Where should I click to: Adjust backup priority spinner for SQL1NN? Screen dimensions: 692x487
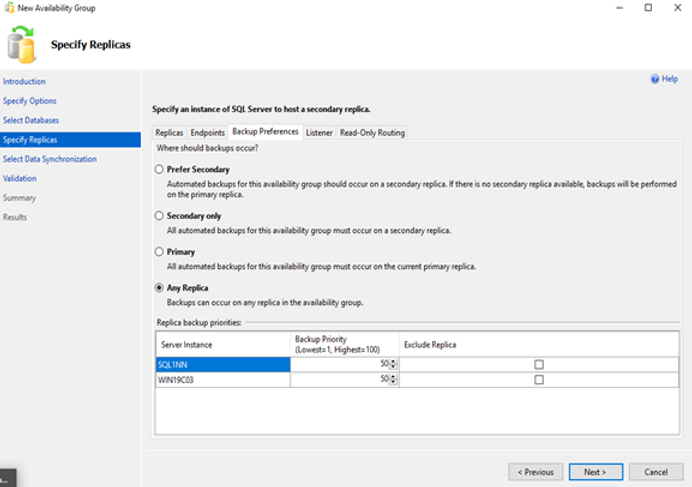(392, 365)
